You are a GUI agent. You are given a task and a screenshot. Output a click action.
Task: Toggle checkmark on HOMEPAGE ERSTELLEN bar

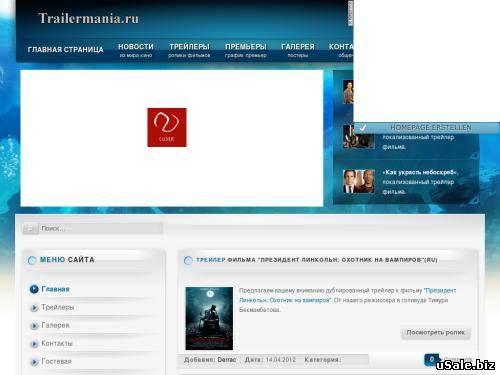363,128
